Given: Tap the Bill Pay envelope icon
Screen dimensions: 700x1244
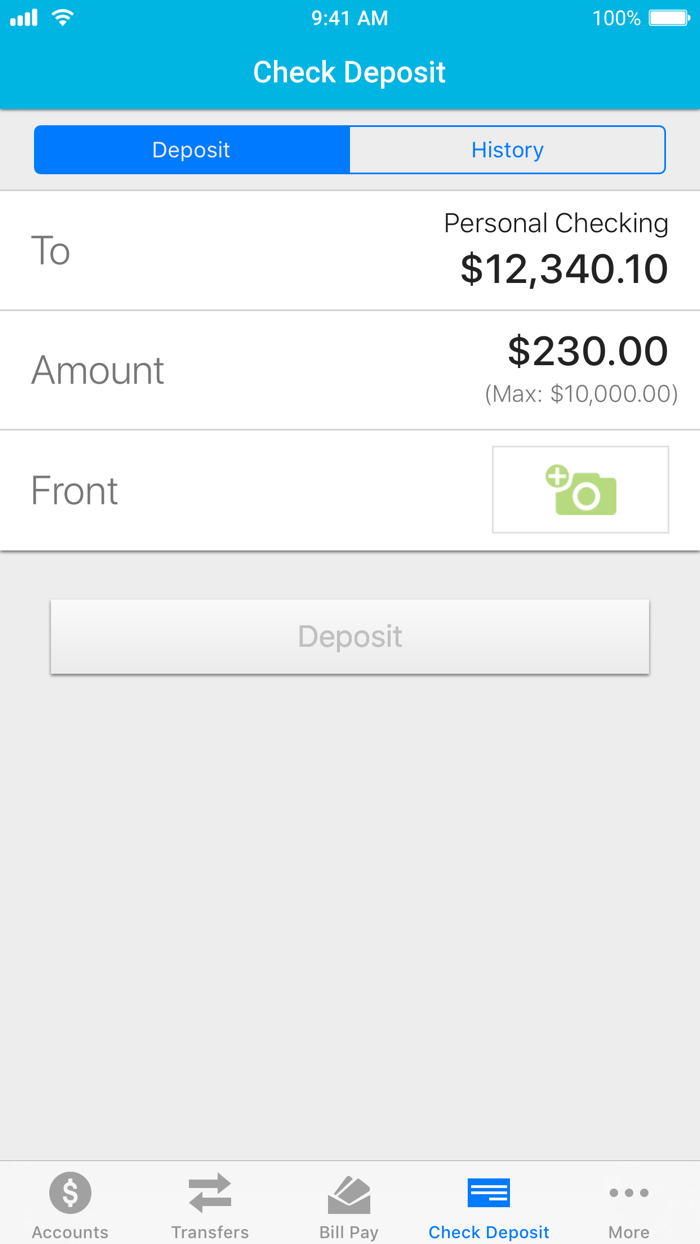Looking at the screenshot, I should coord(349,1192).
